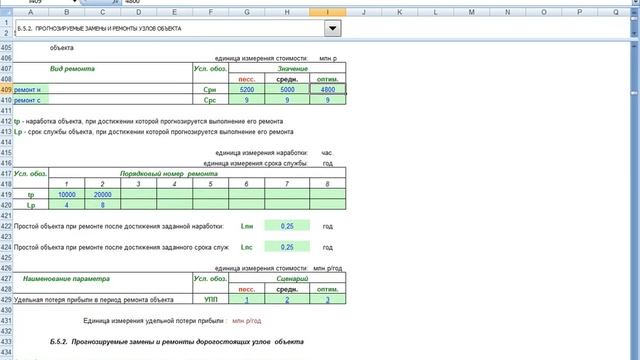This screenshot has width=640, height=360.
Task: Click empty Lp cell for repair number 8
Action: [x=328, y=205]
